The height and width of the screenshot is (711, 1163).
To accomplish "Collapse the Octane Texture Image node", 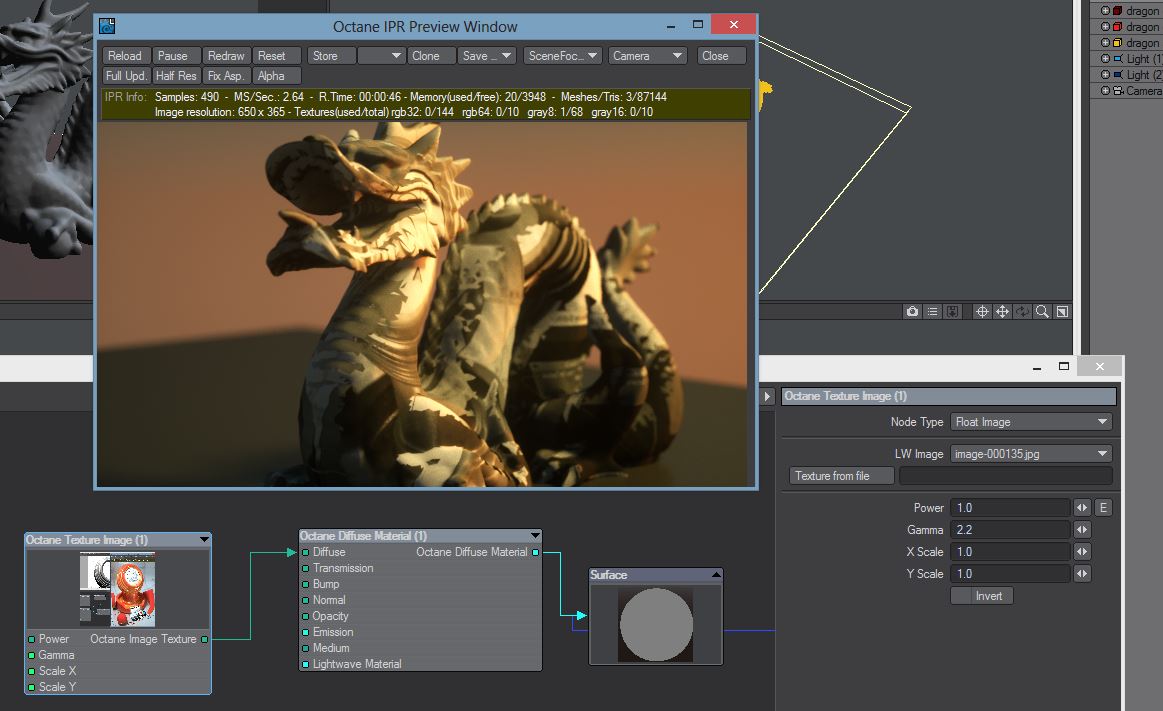I will click(204, 540).
